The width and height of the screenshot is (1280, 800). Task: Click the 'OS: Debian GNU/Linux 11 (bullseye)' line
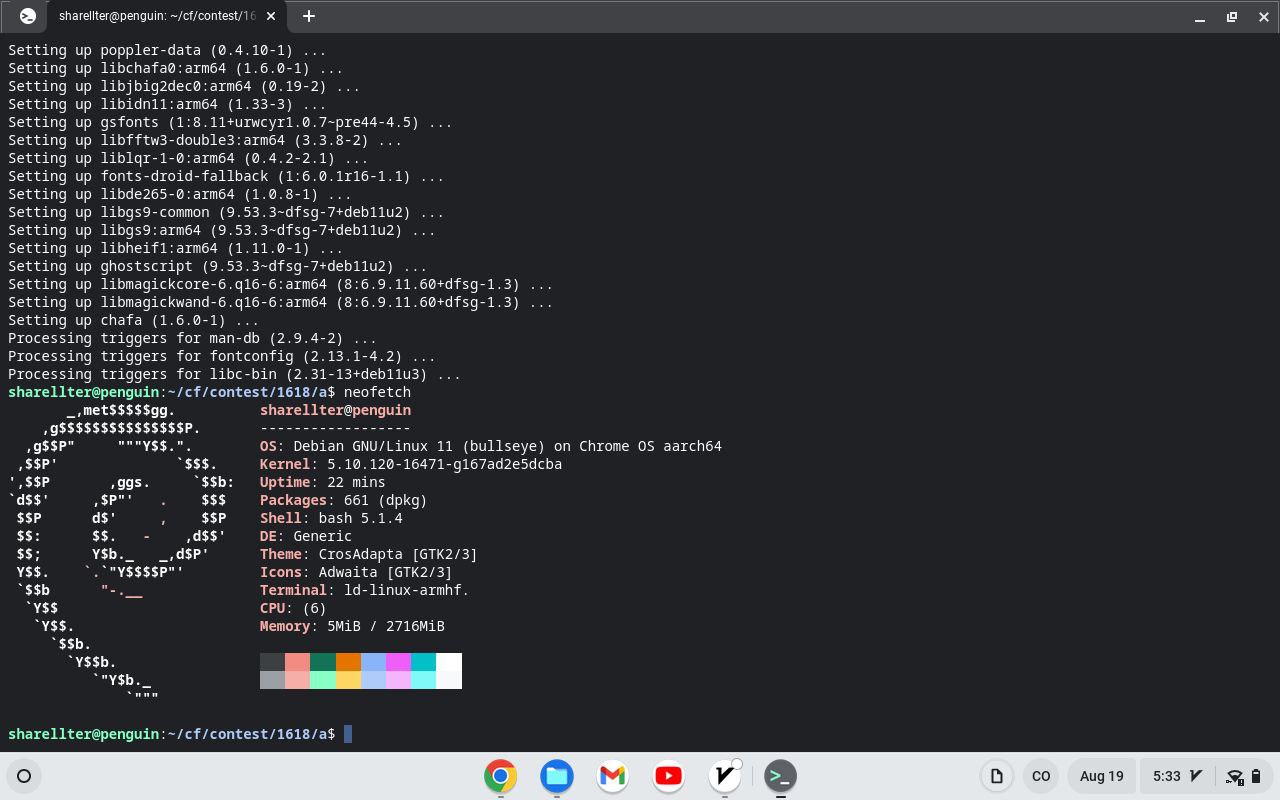tap(490, 446)
